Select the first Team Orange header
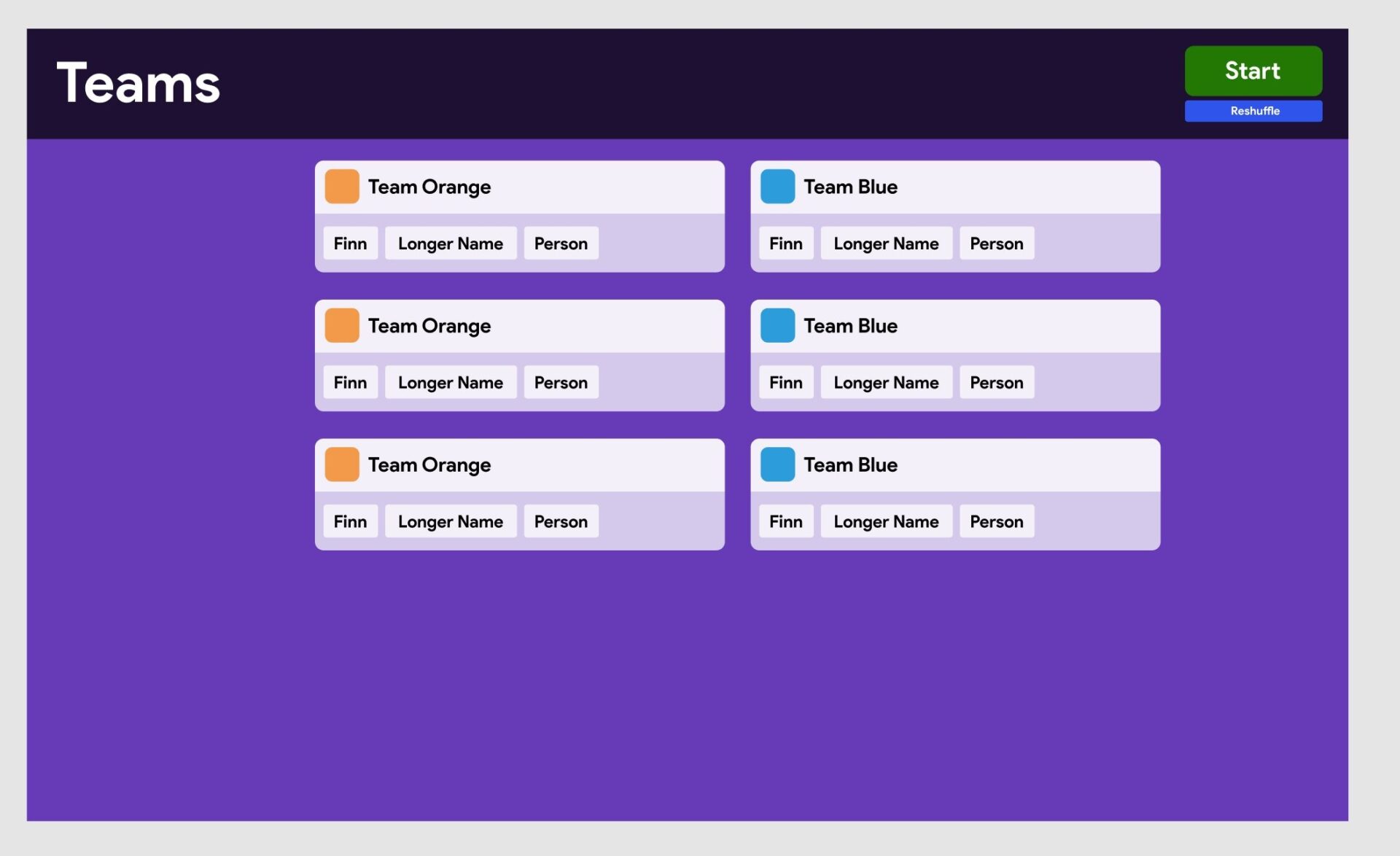Screen dimensions: 1400x856 click(429, 187)
